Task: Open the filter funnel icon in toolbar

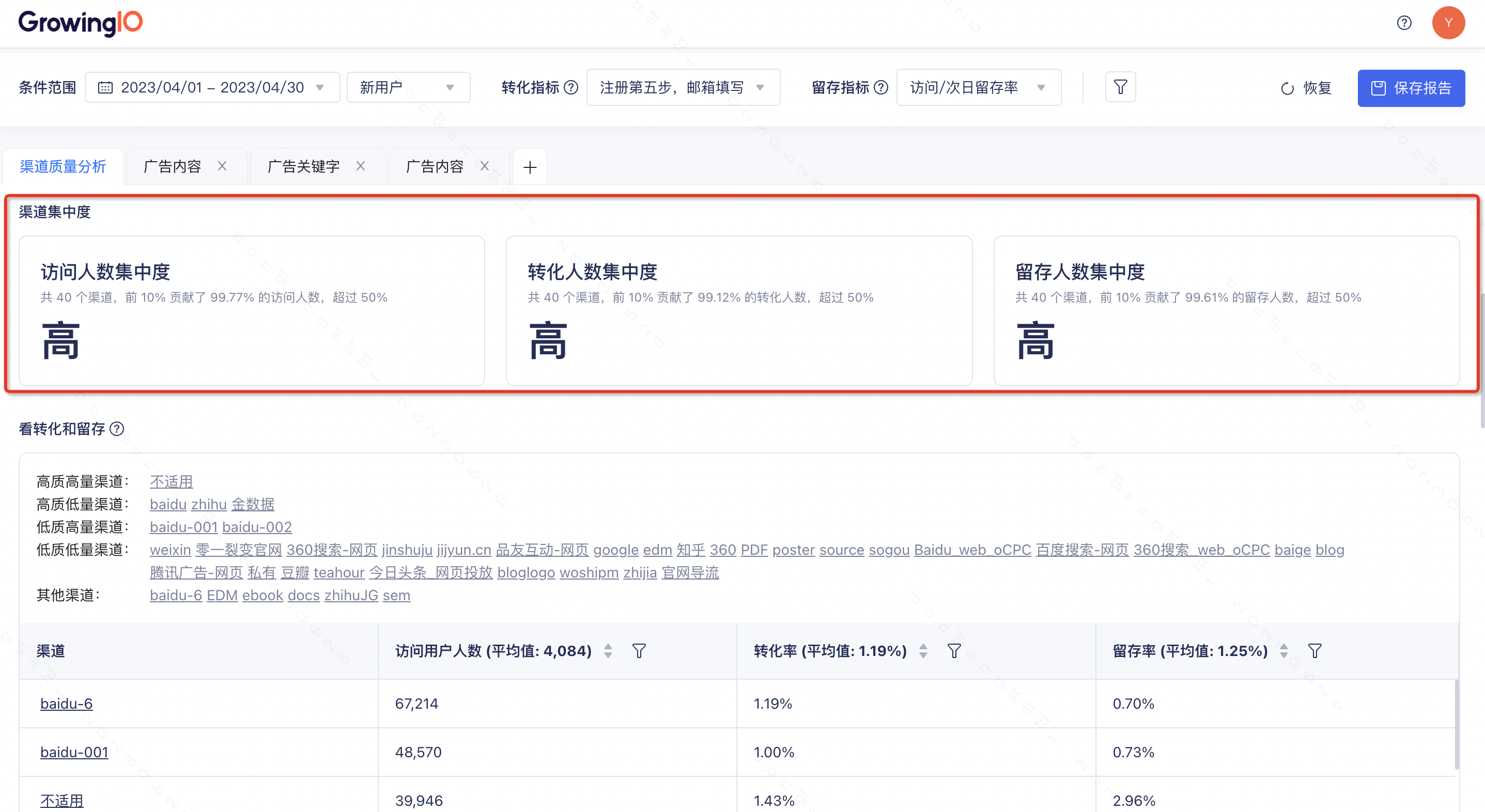Action: click(x=1121, y=87)
